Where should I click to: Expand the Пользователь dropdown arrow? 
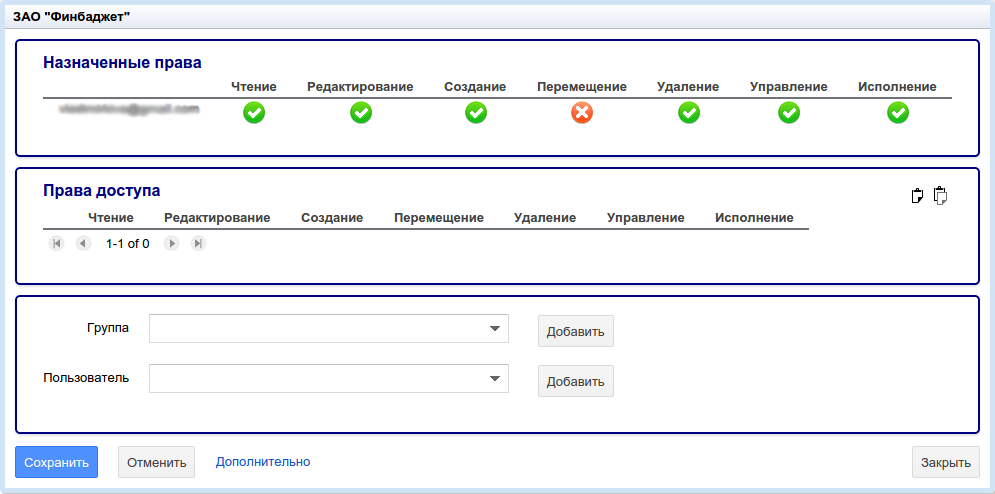click(494, 379)
